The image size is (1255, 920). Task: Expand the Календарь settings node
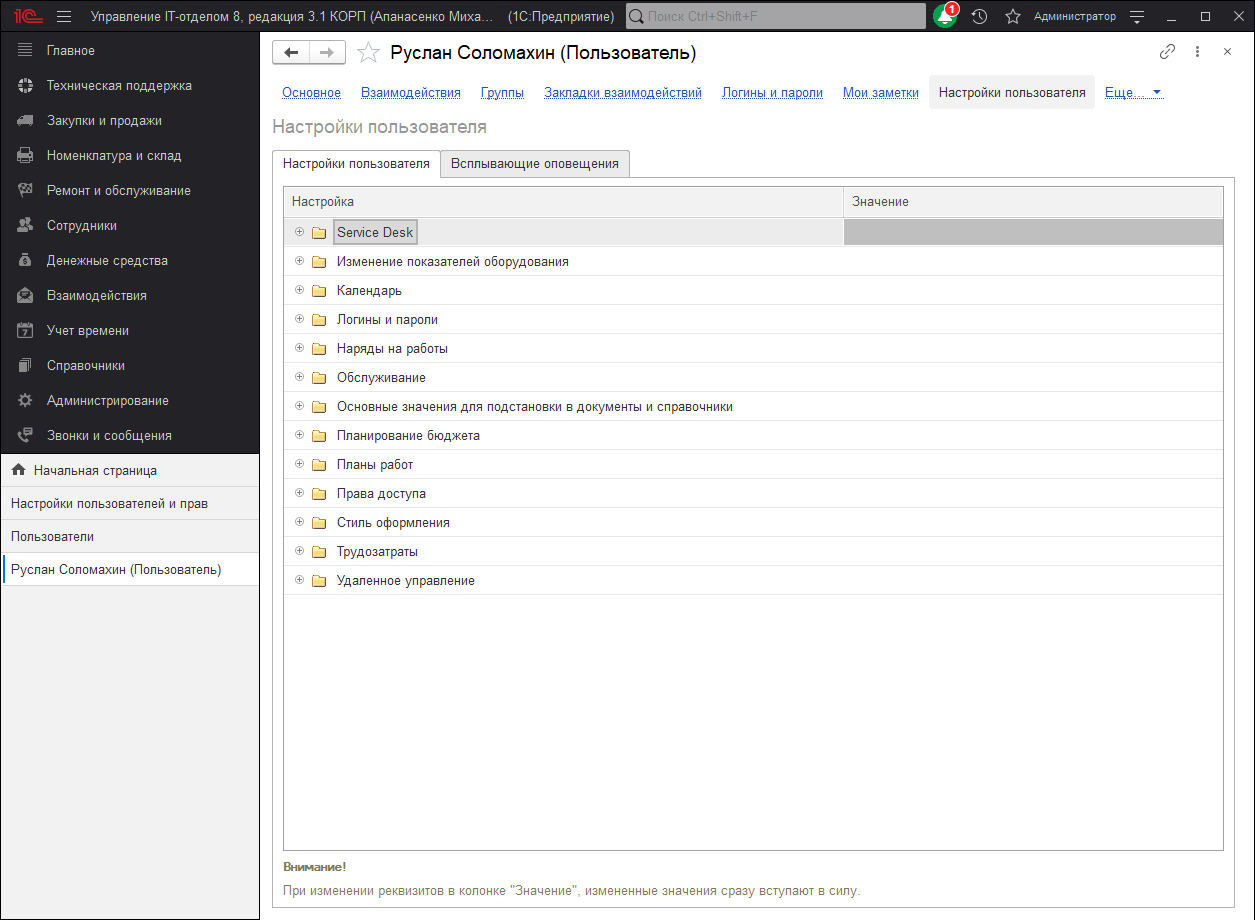[x=299, y=290]
